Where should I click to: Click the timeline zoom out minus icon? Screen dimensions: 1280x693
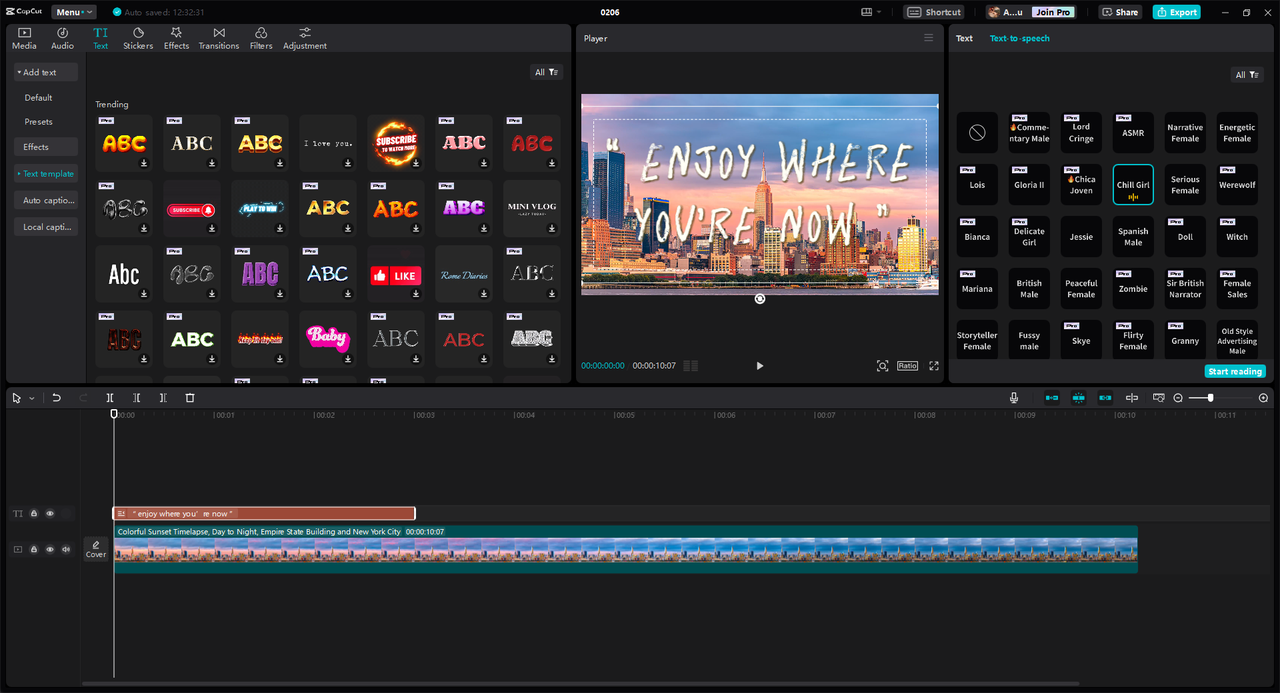click(1178, 398)
